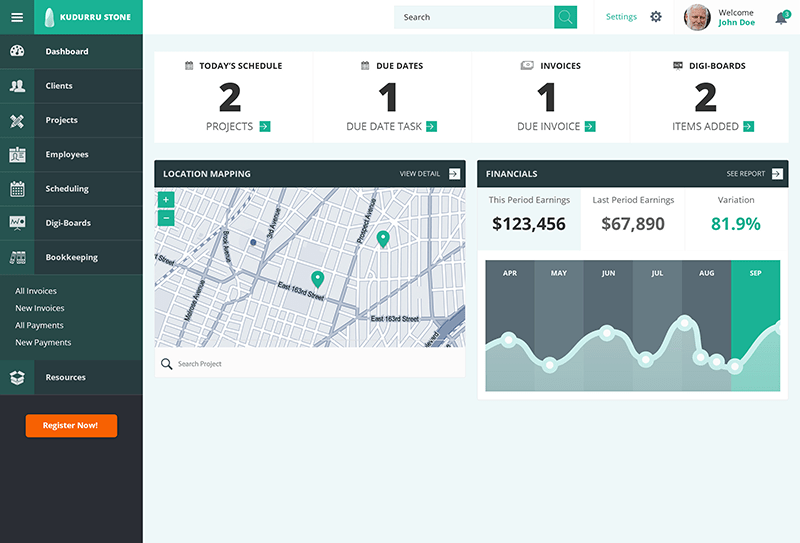Select the APR column in chart
800x543 pixels.
click(x=510, y=326)
